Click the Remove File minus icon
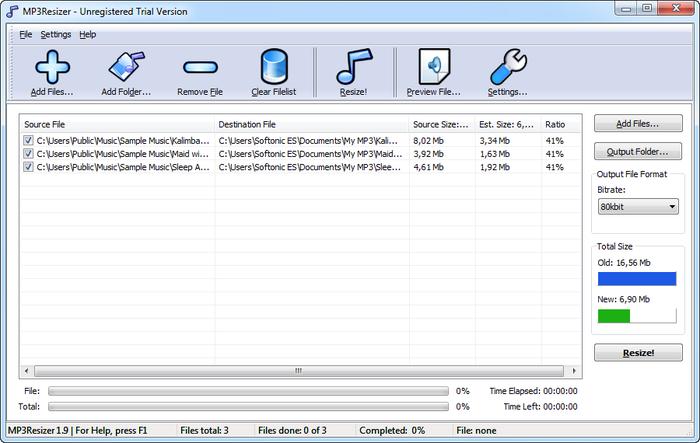700x443 pixels. click(x=200, y=67)
